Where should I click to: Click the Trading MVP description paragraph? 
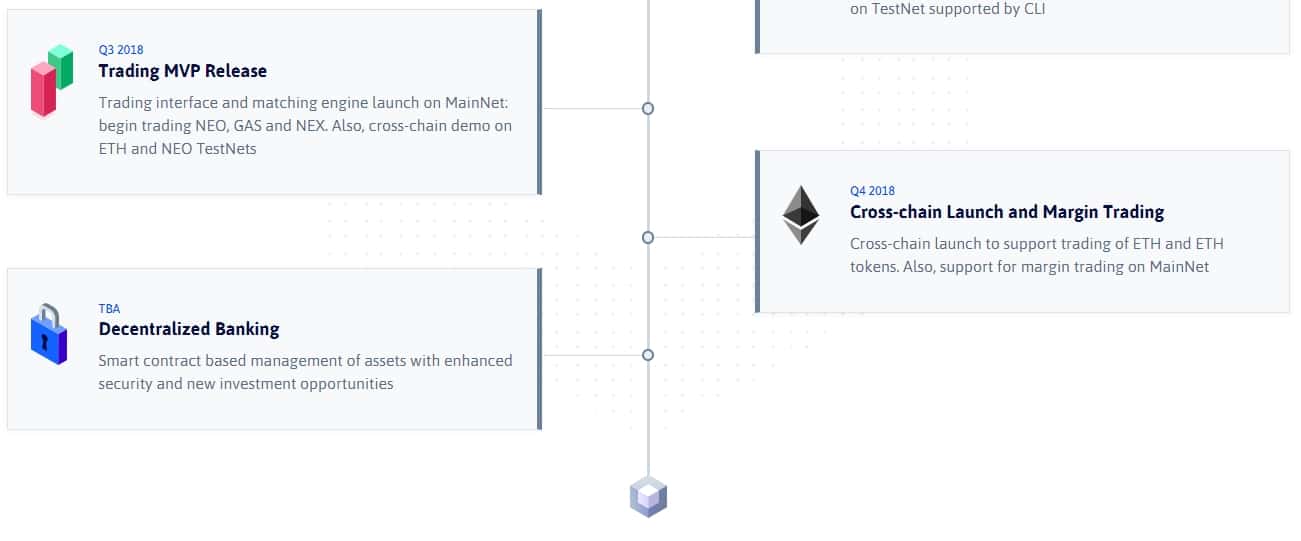coord(305,126)
